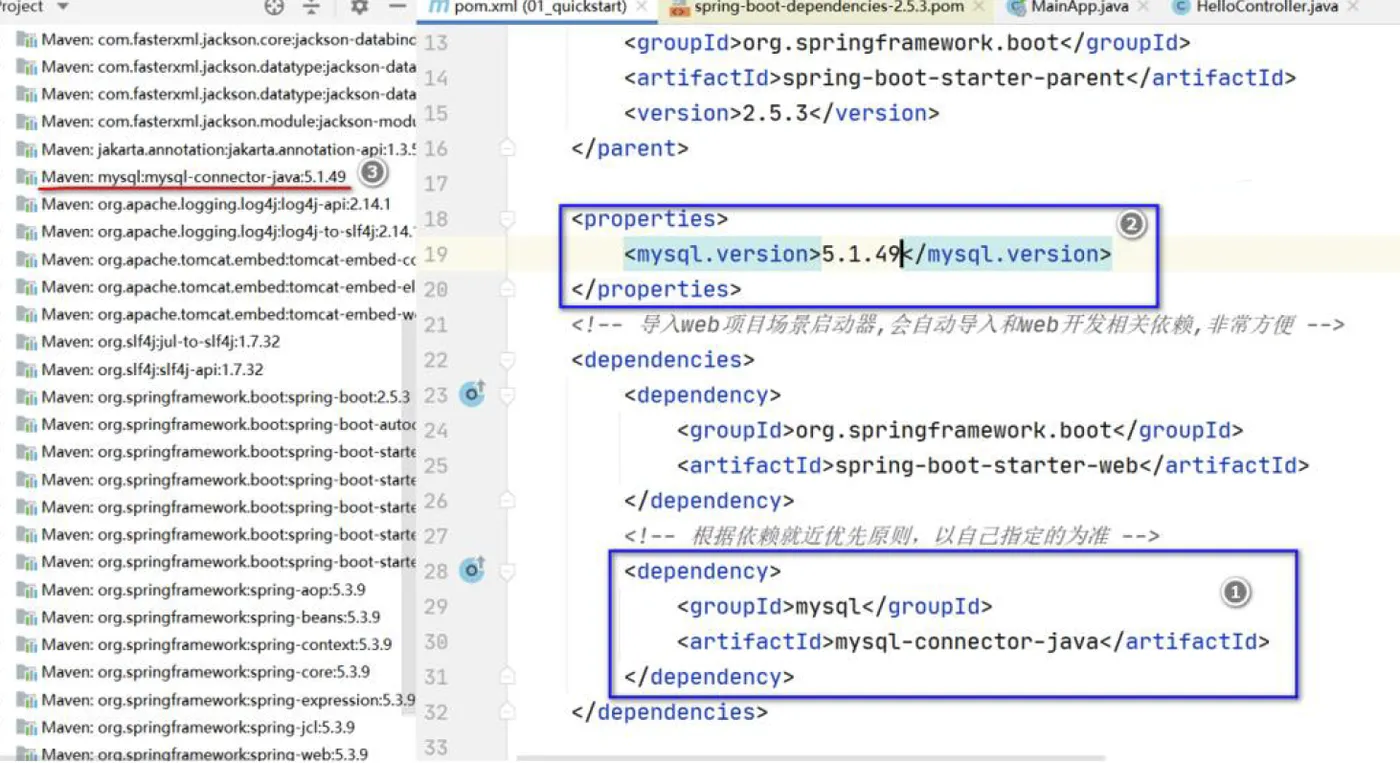
Task: Close the pom.xml (01_quickstart) tab
Action: (x=643, y=8)
